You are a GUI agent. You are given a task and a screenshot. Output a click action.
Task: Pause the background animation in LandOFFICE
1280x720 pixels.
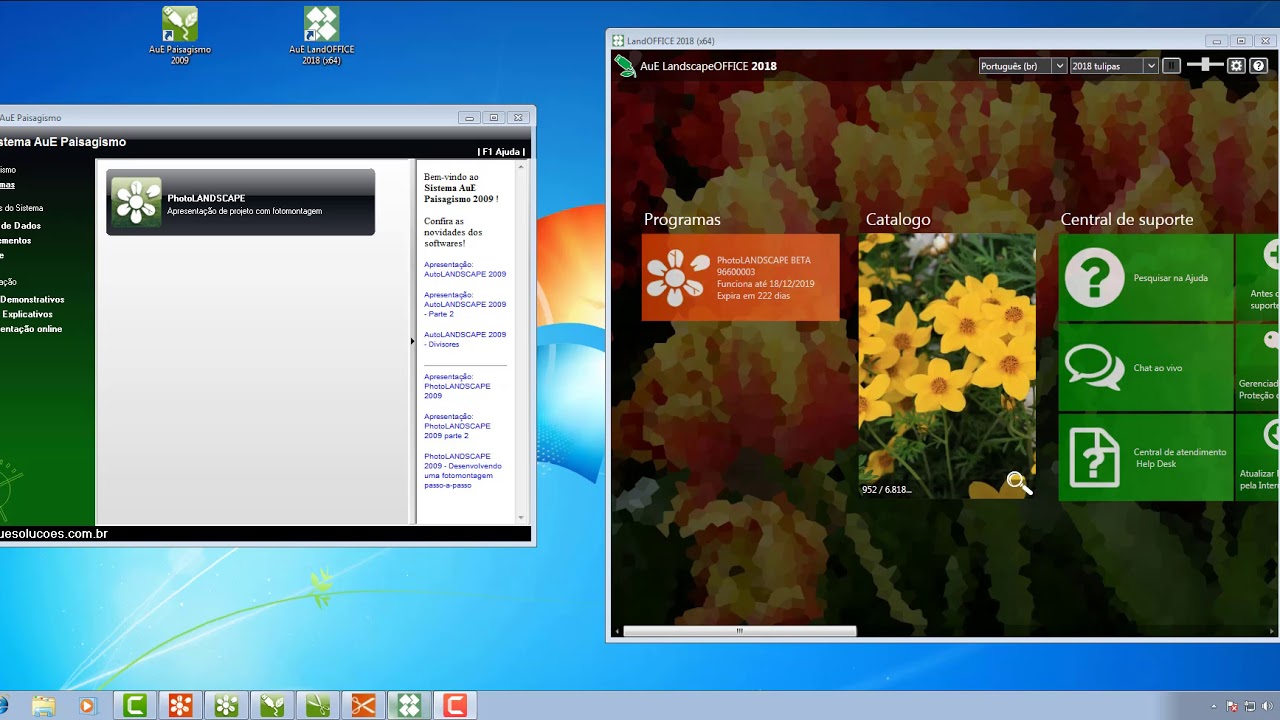pyautogui.click(x=1171, y=66)
